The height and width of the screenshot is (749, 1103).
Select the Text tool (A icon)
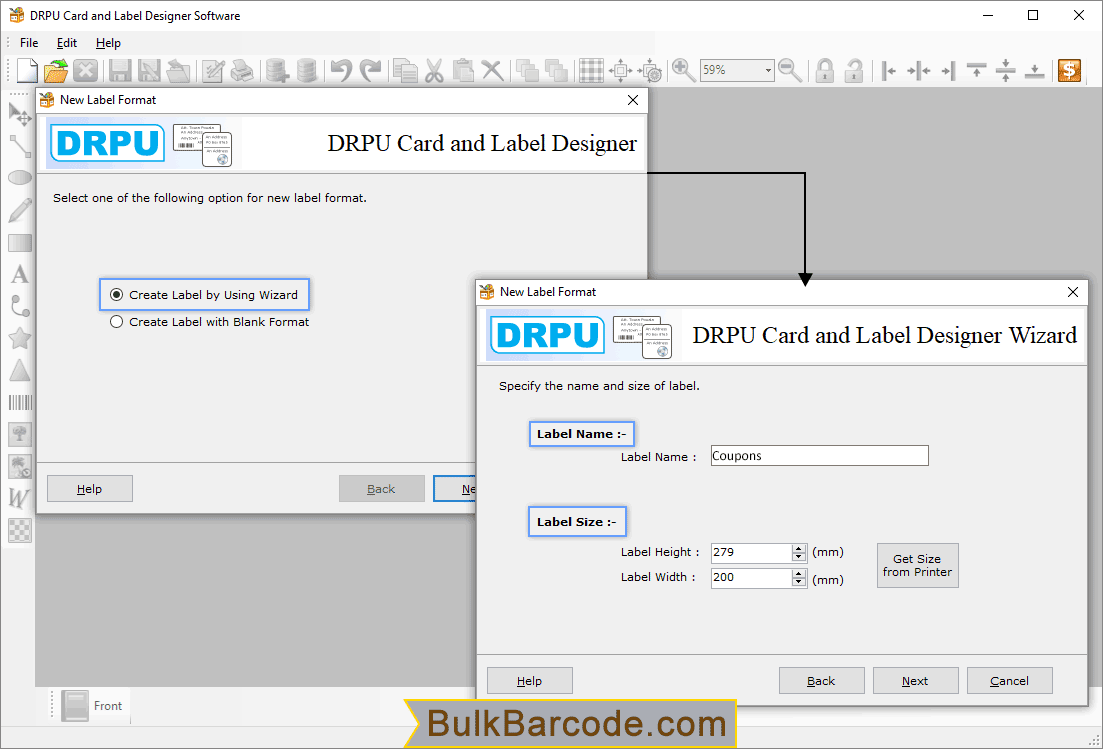pos(20,274)
